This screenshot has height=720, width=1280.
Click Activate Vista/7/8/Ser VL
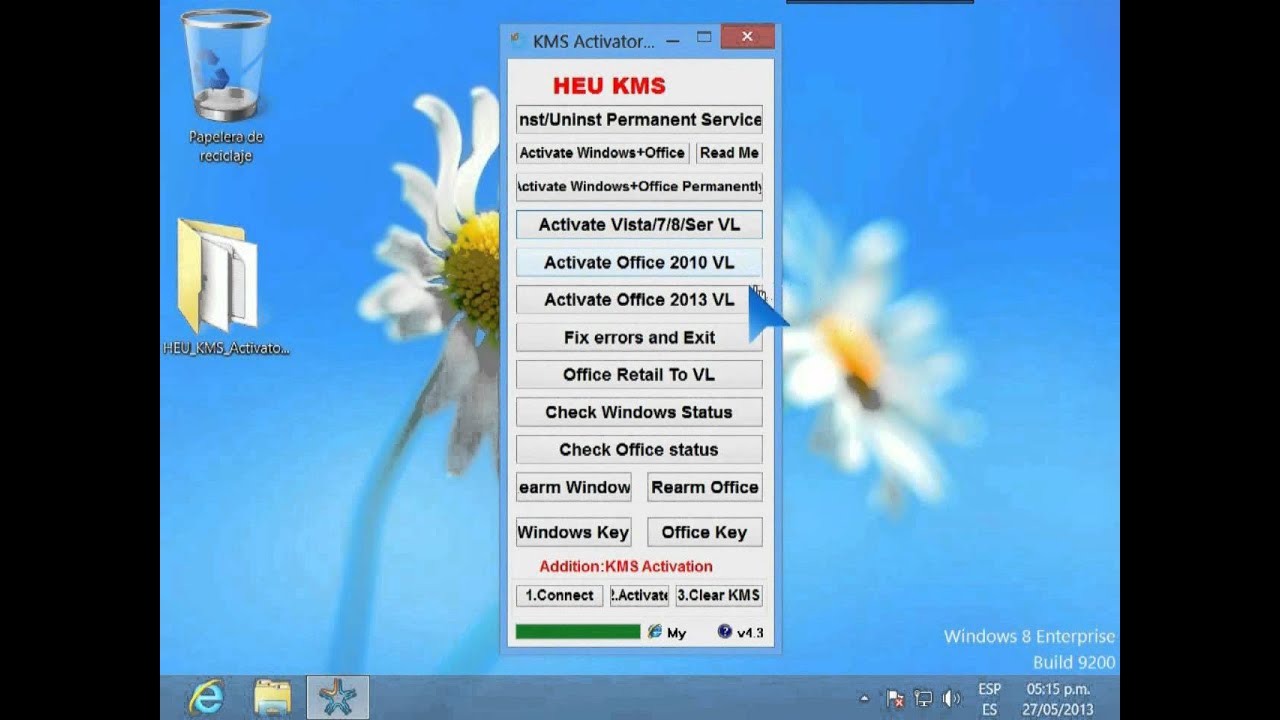[639, 225]
